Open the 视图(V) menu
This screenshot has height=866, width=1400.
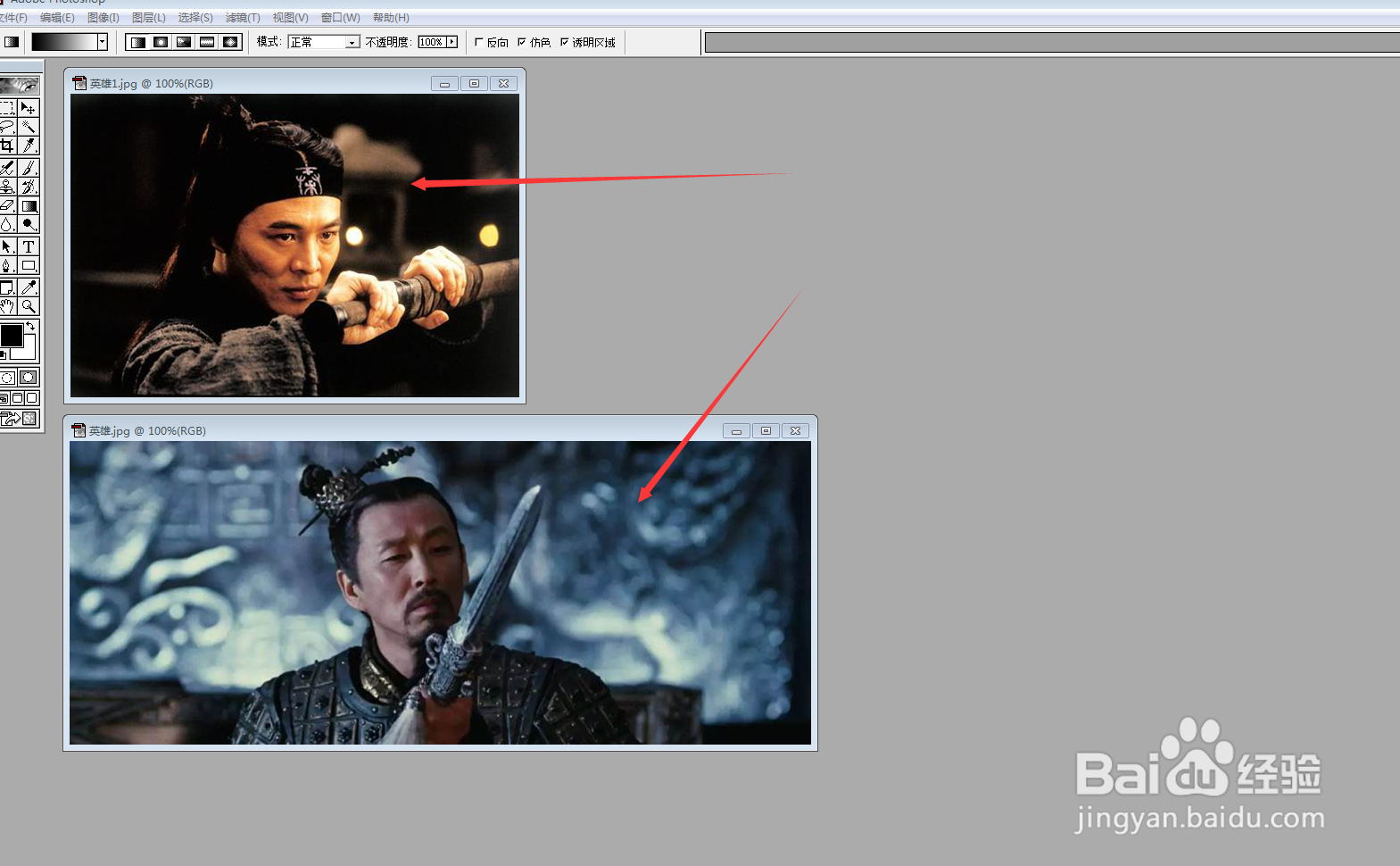pyautogui.click(x=290, y=18)
